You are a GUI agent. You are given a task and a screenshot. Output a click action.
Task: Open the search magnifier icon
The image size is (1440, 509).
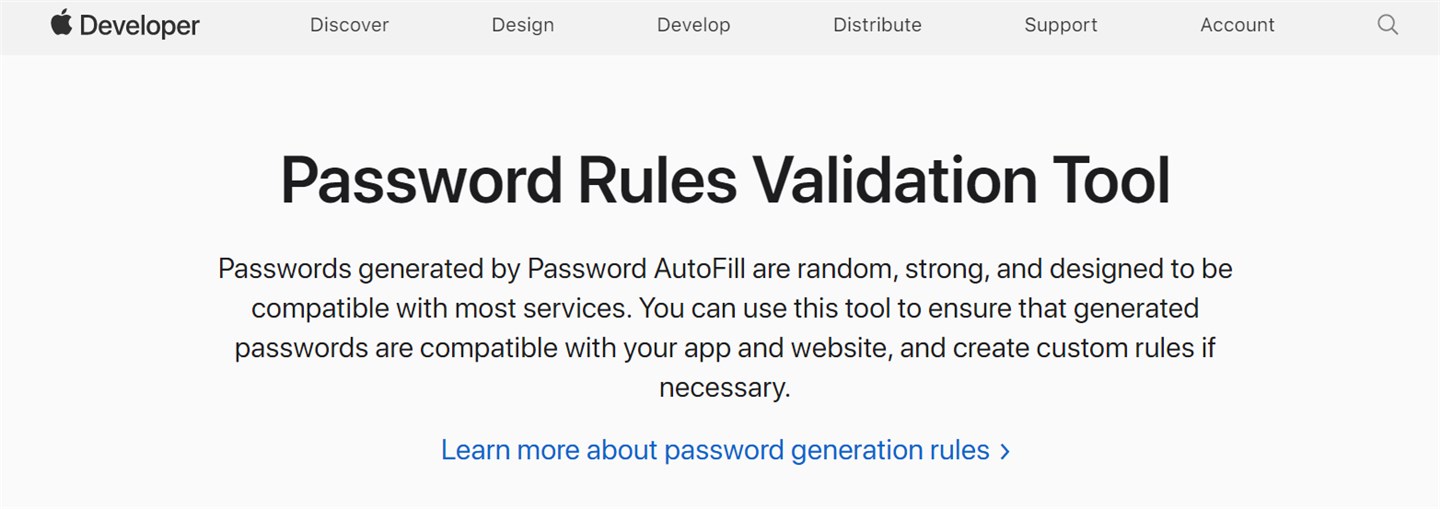(1387, 25)
